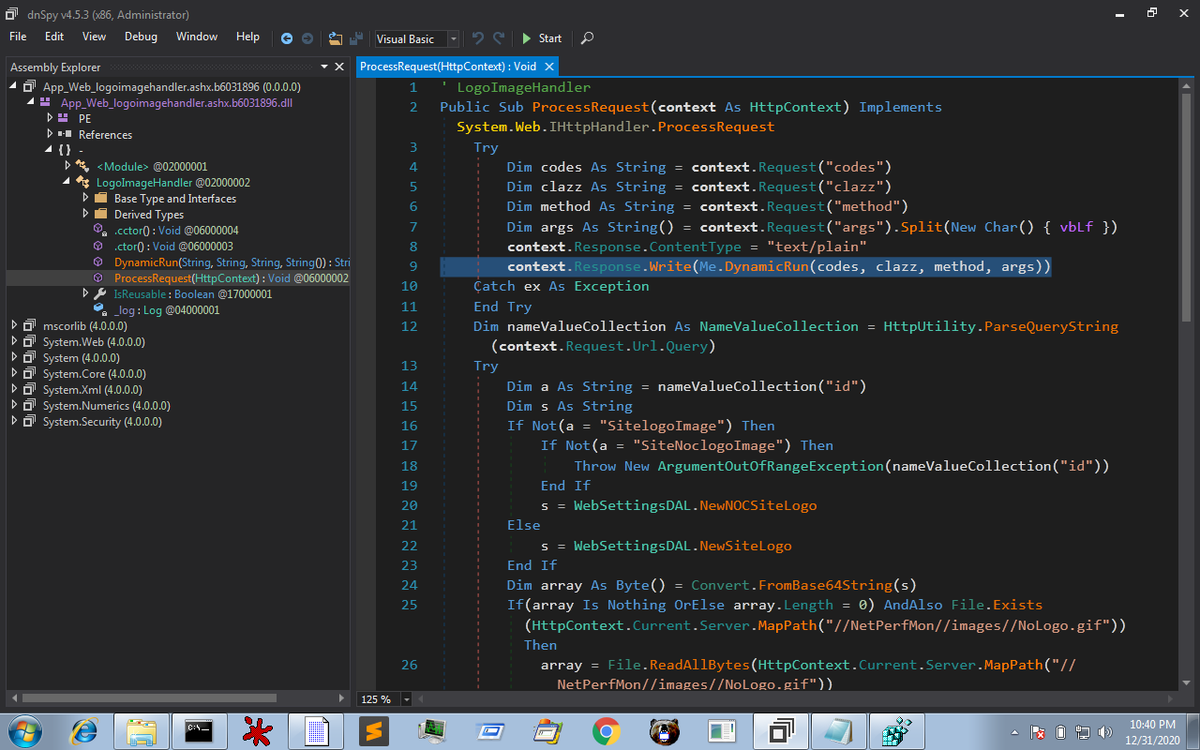Collapse the LogoImageHandler @02000002 class
This screenshot has width=1200, height=750.
[68, 182]
